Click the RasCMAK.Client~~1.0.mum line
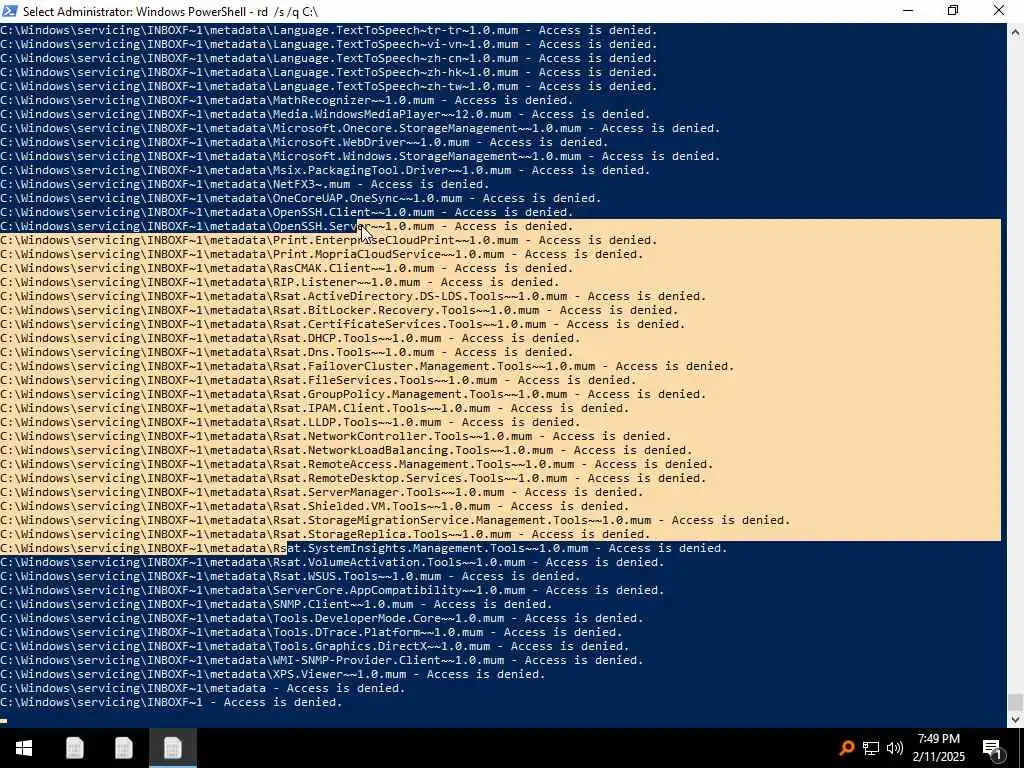Viewport: 1024px width, 768px height. click(x=287, y=268)
